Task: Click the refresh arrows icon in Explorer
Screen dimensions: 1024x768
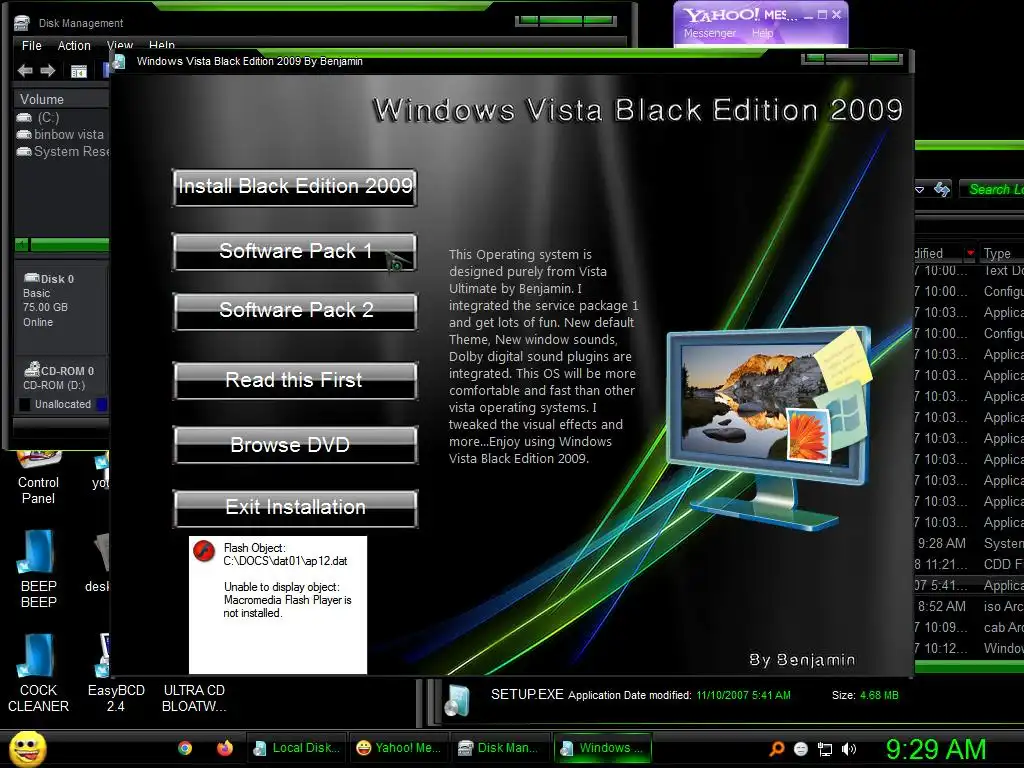Action: pyautogui.click(x=942, y=189)
